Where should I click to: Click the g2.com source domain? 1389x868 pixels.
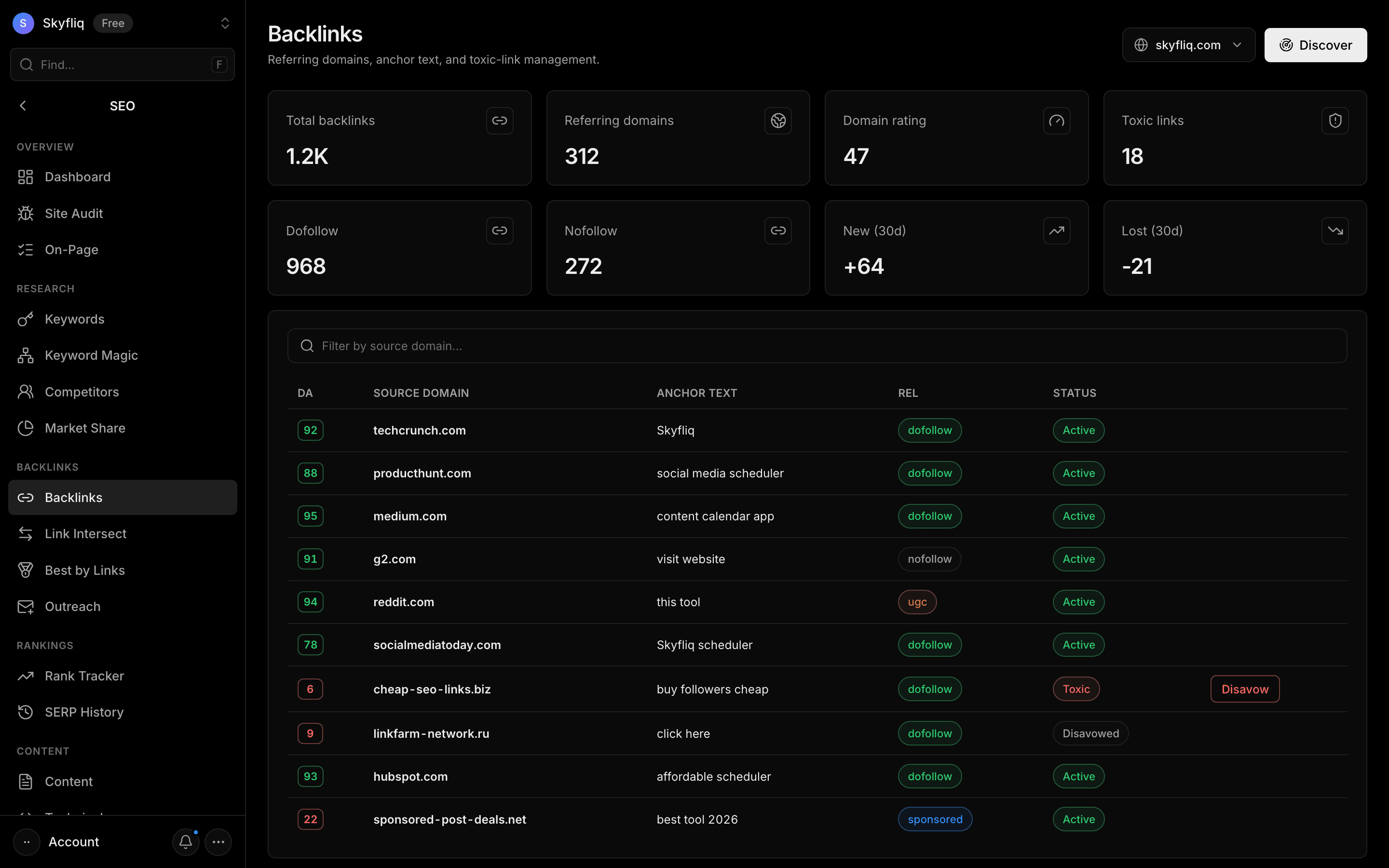tap(395, 559)
